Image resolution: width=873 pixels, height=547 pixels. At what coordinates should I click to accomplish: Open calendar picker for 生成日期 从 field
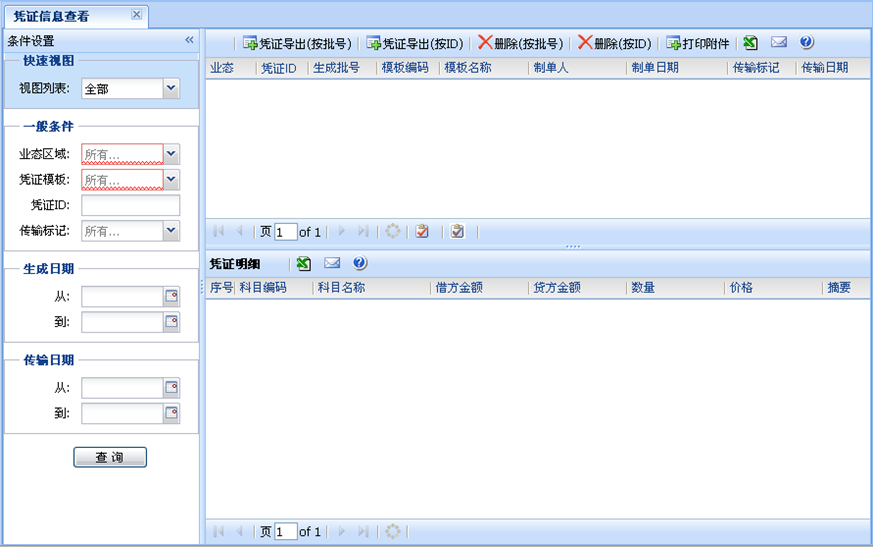tap(171, 296)
